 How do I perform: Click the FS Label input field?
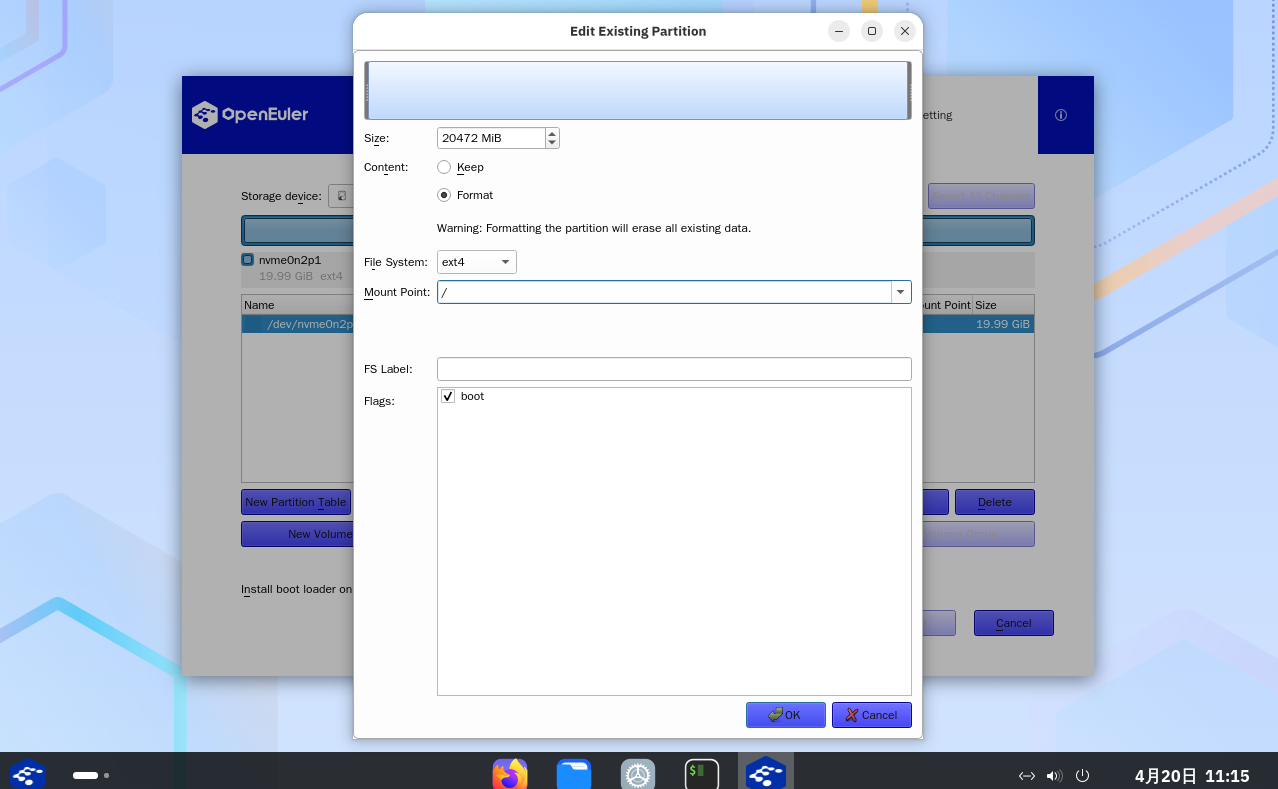pyautogui.click(x=674, y=369)
